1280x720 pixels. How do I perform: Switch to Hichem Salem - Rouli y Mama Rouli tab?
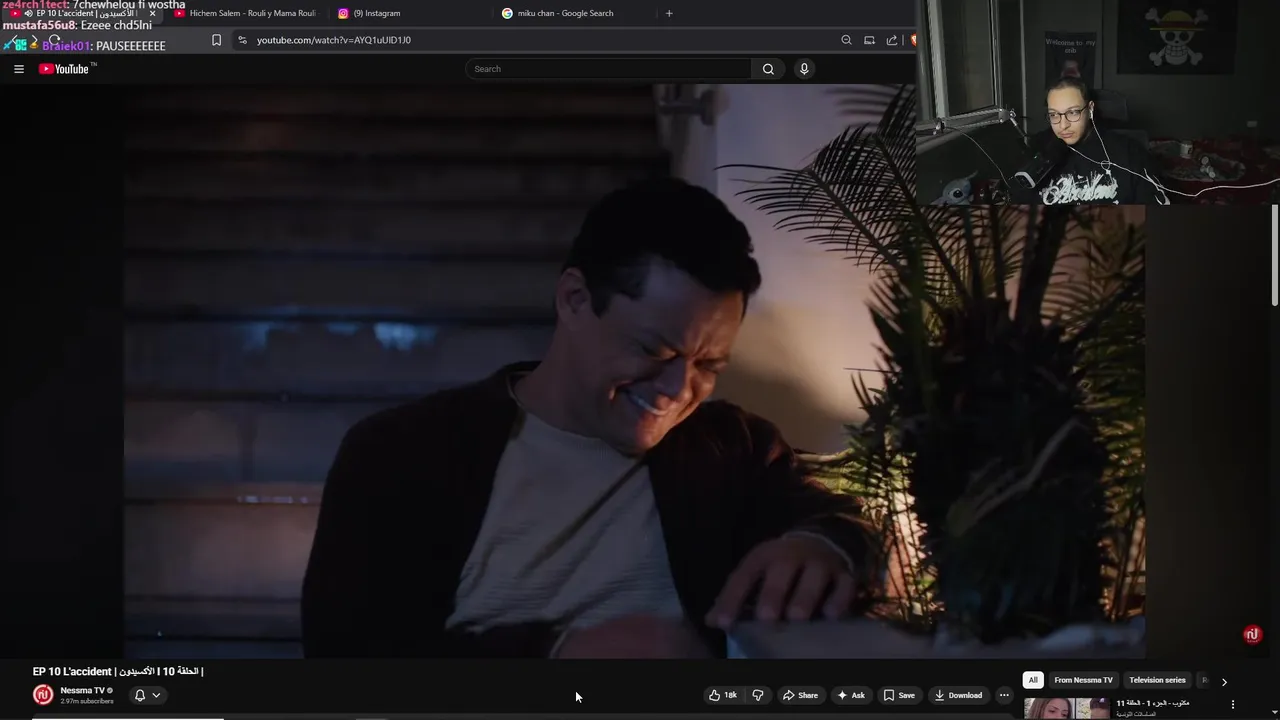(x=245, y=13)
